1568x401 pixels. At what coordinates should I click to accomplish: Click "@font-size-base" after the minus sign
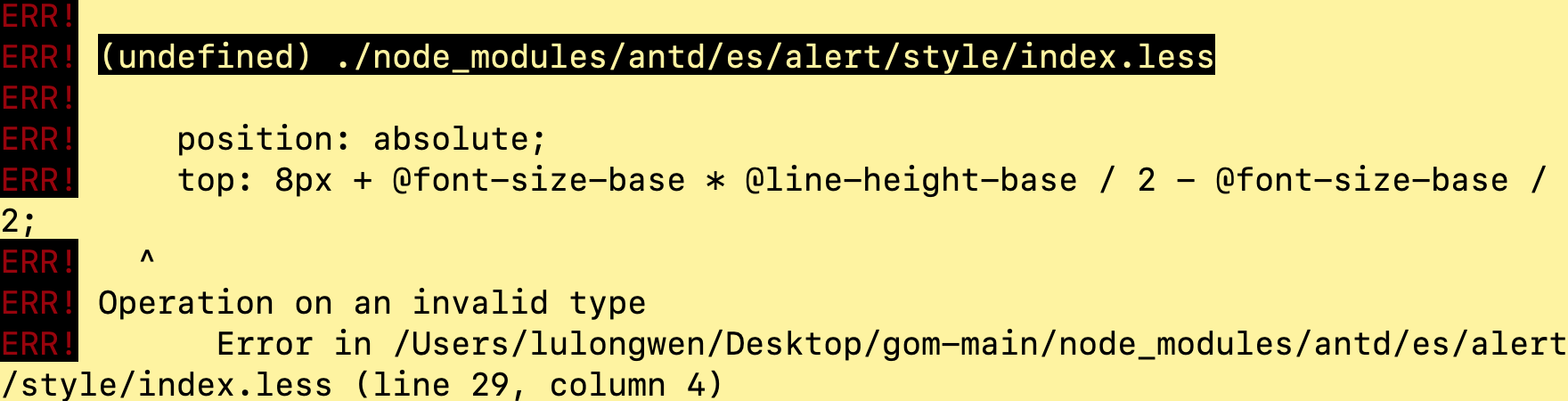1362,180
